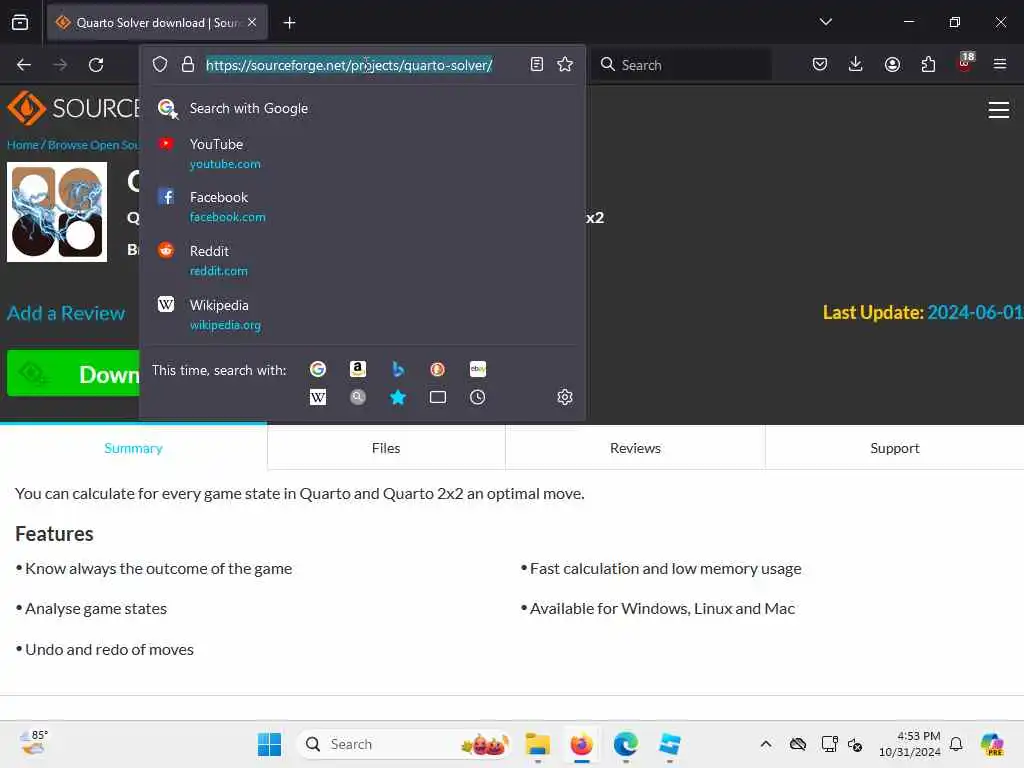Expand the list all tabs chevron
This screenshot has height=768, width=1024.
click(825, 22)
